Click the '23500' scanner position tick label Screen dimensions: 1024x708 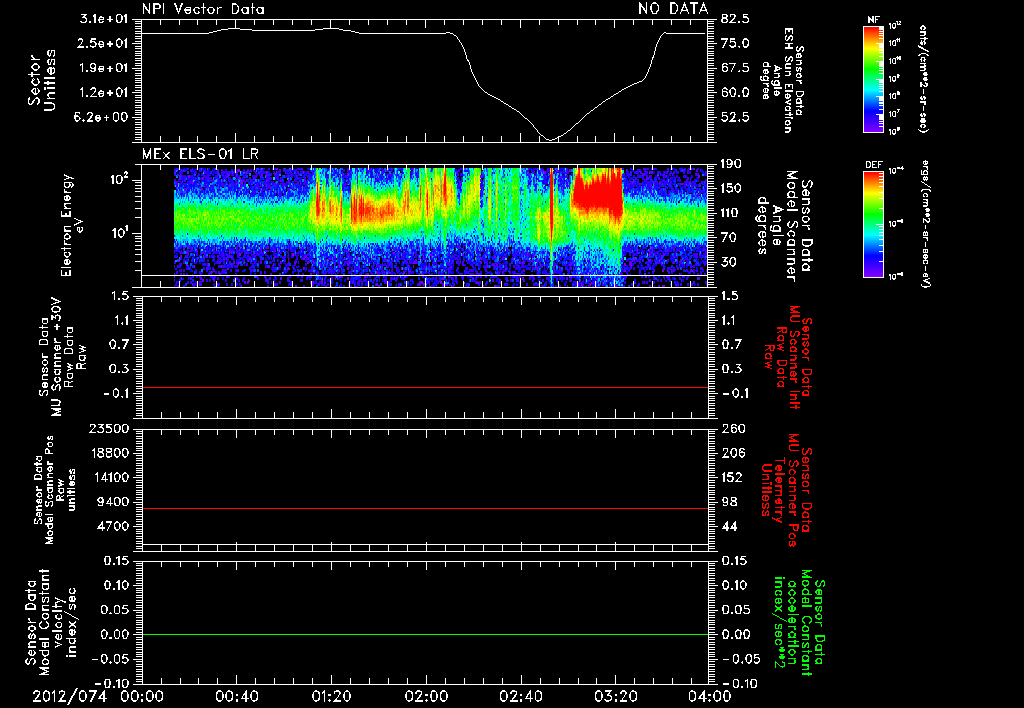pyautogui.click(x=112, y=428)
